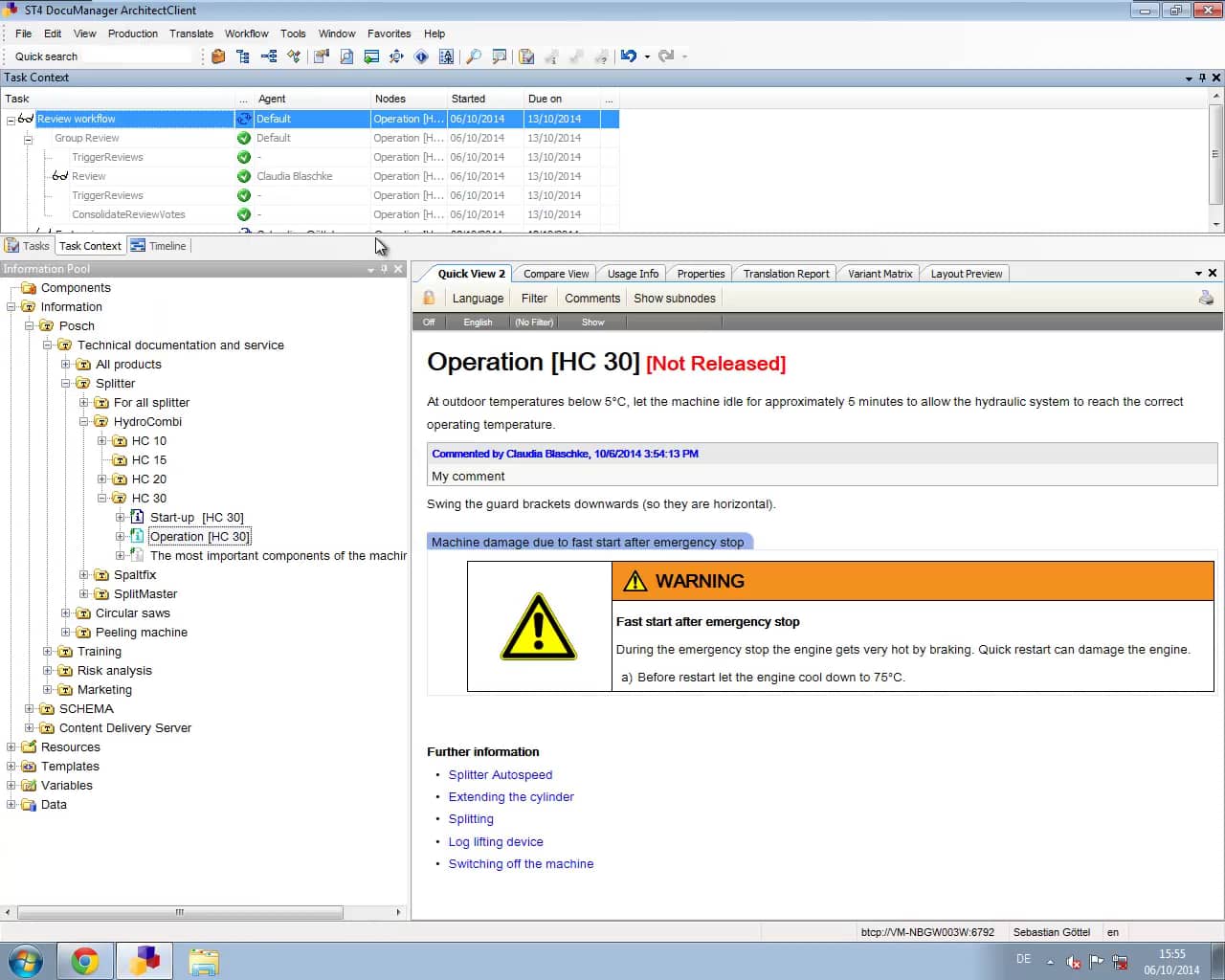1225x980 pixels.
Task: Click the Information Pool horizontal scrollbar
Action: click(180, 912)
